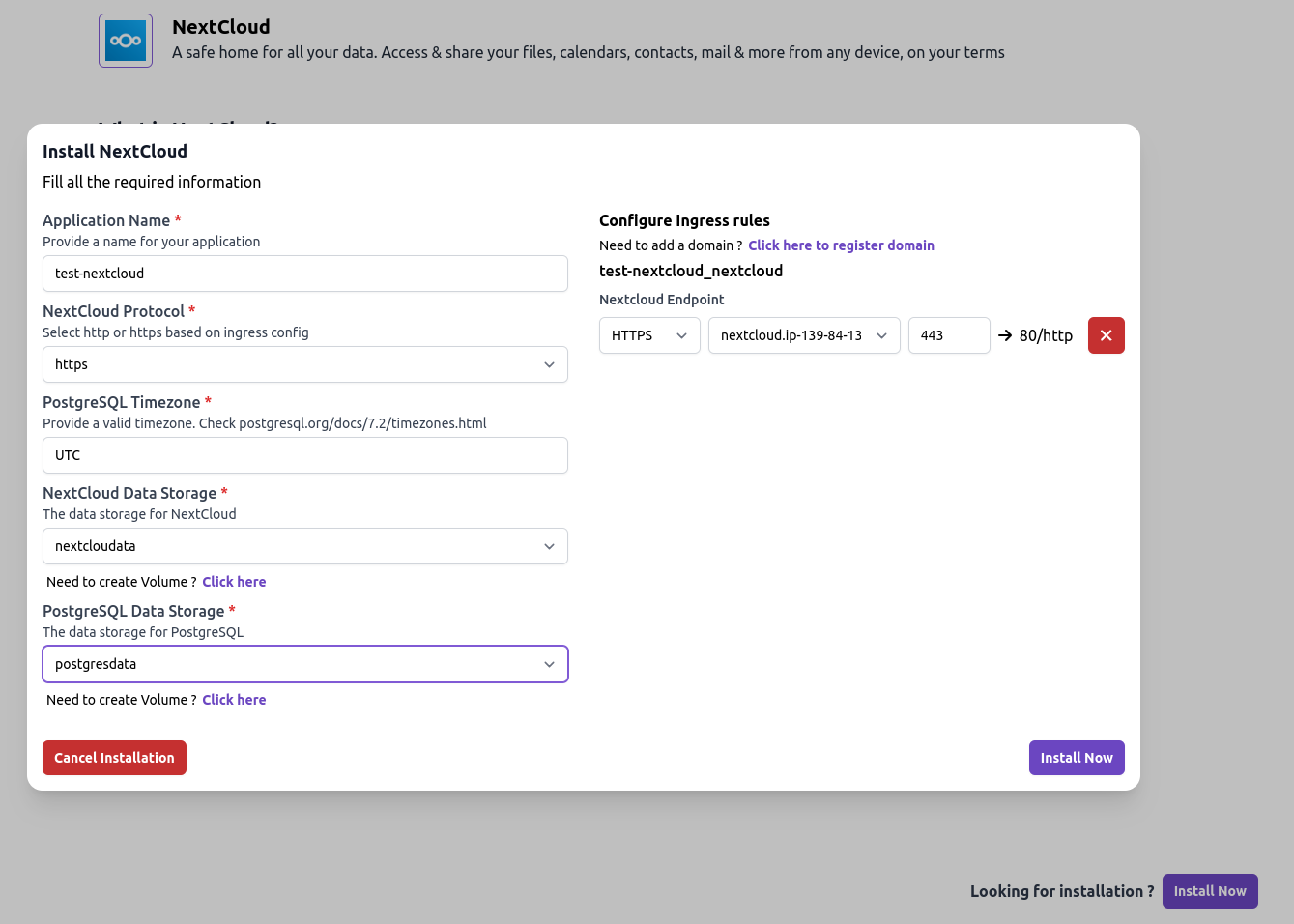Click the Install NextCloud dialog title
1294x924 pixels.
tap(115, 151)
